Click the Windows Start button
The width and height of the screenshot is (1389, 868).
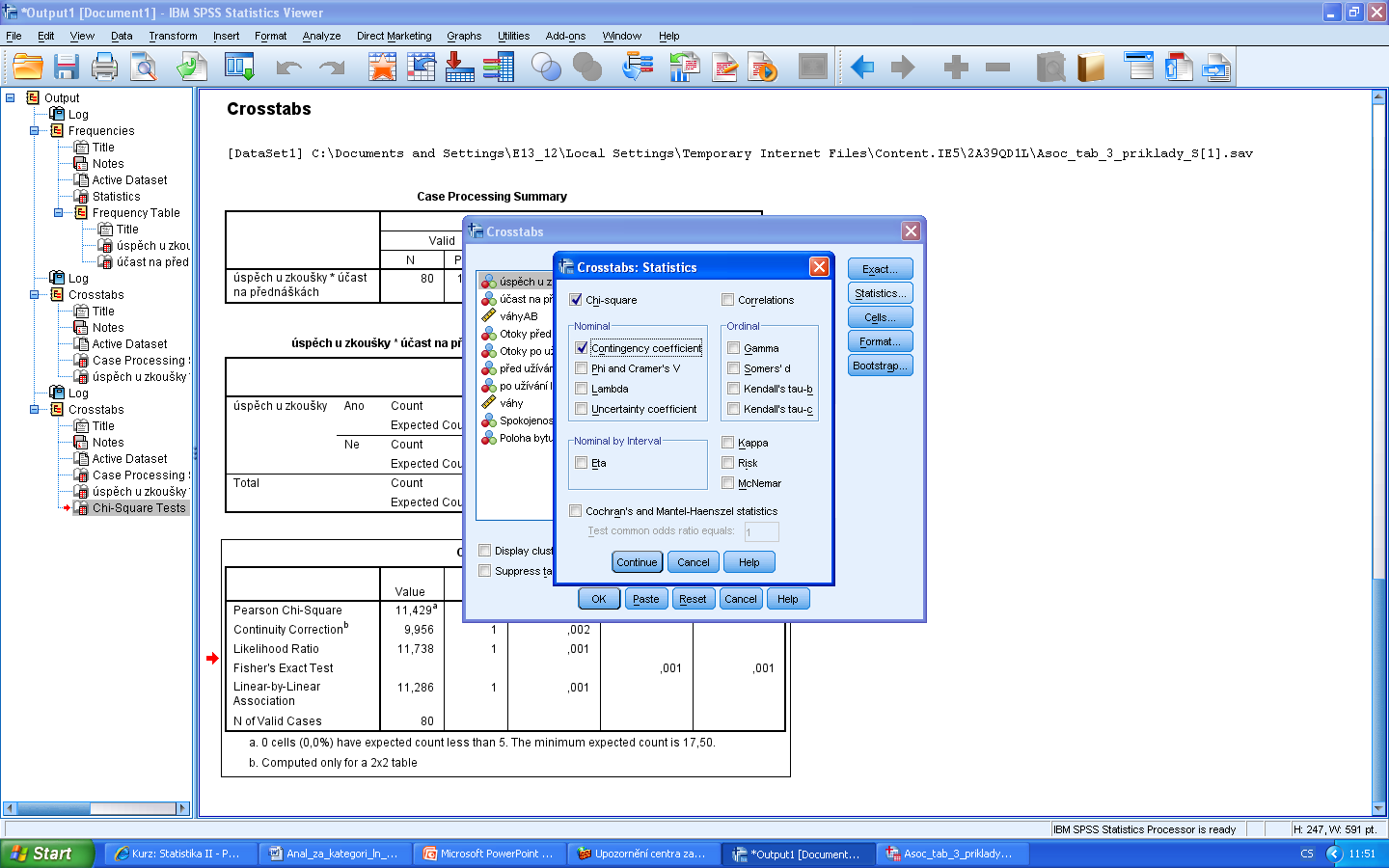click(x=46, y=854)
